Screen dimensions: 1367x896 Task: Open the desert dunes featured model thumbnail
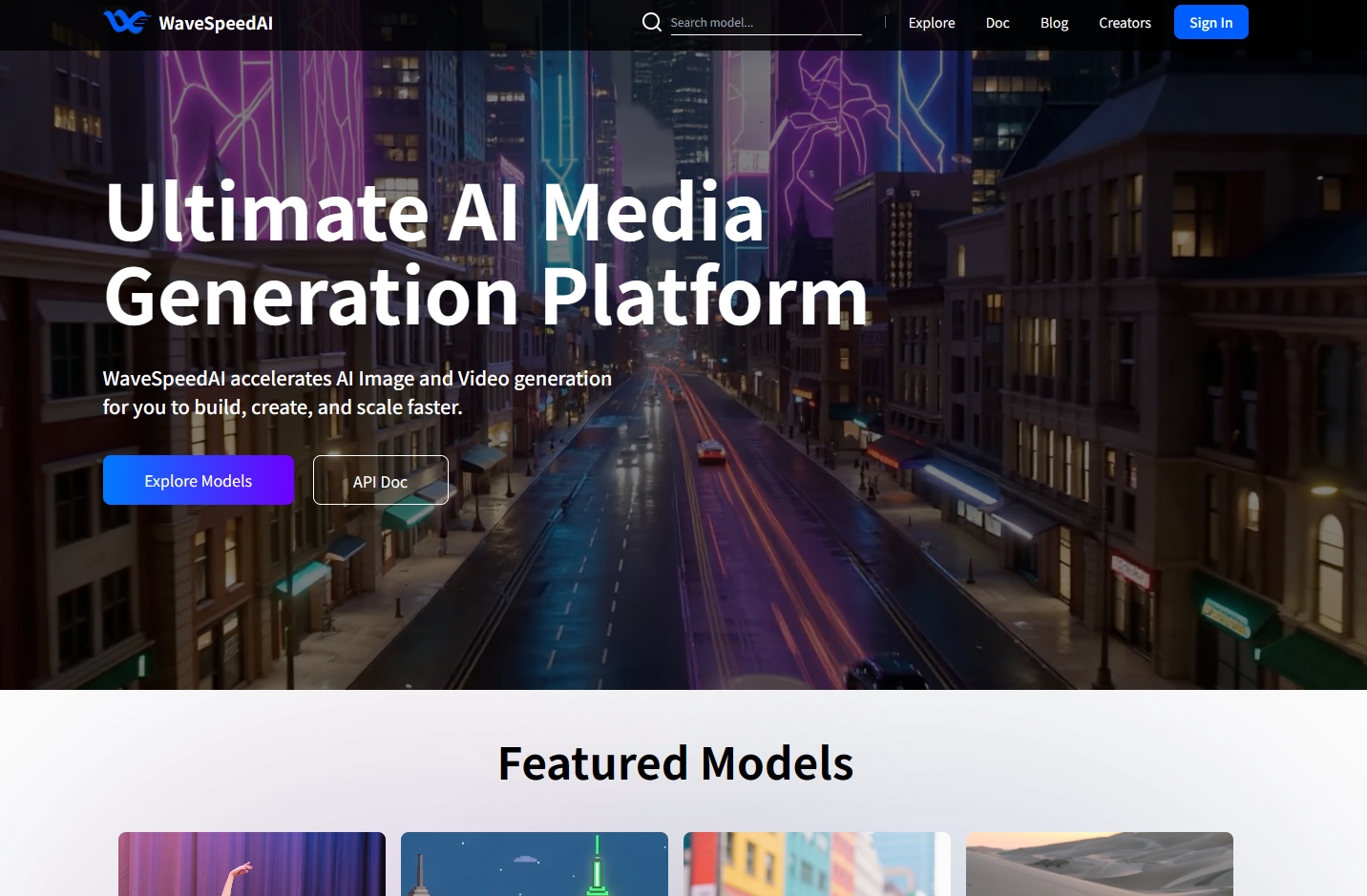pos(1100,865)
